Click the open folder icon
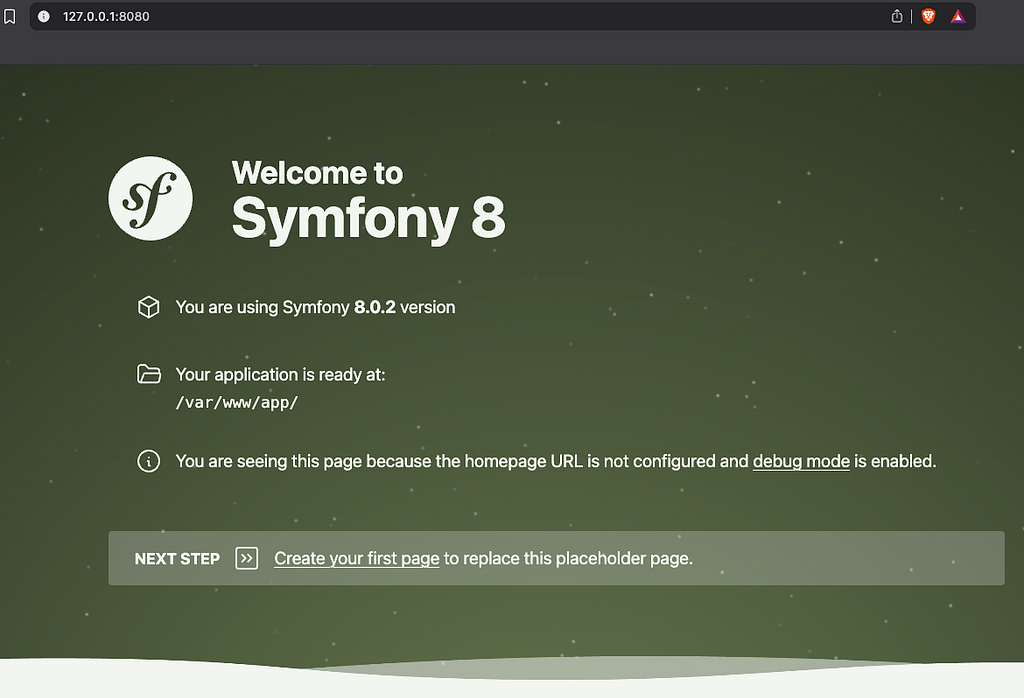Viewport: 1024px width, 698px height. tap(149, 374)
